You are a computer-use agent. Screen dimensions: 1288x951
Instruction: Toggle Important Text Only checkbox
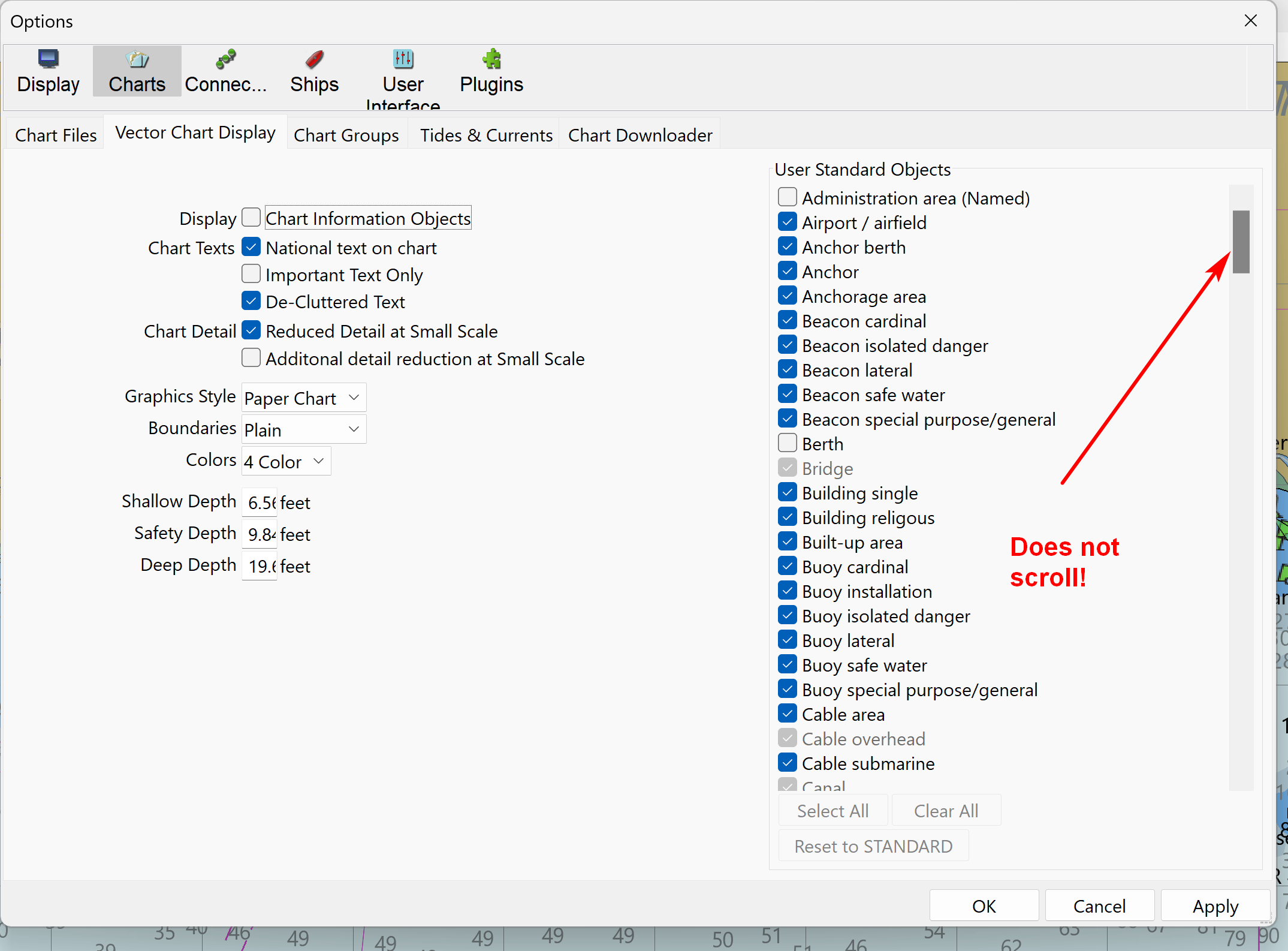click(x=251, y=274)
